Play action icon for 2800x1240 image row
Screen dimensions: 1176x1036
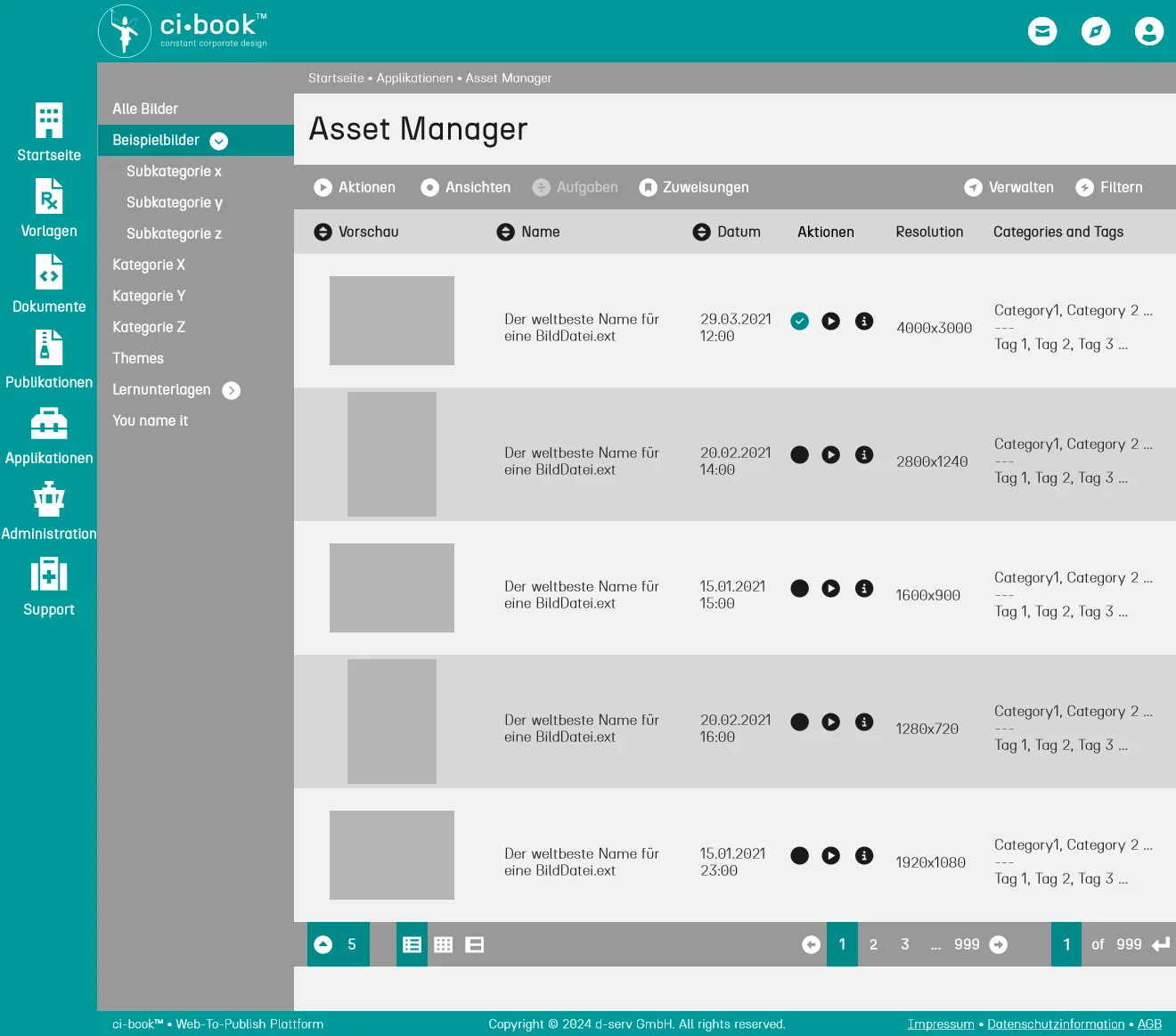tap(830, 454)
